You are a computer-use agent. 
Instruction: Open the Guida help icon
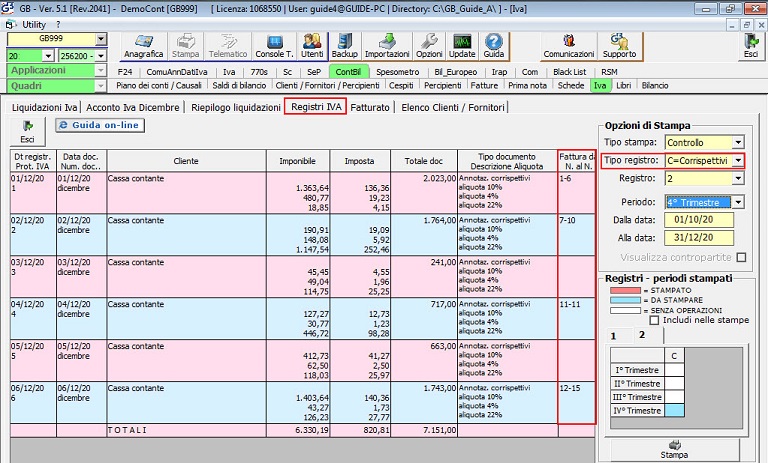coord(494,47)
